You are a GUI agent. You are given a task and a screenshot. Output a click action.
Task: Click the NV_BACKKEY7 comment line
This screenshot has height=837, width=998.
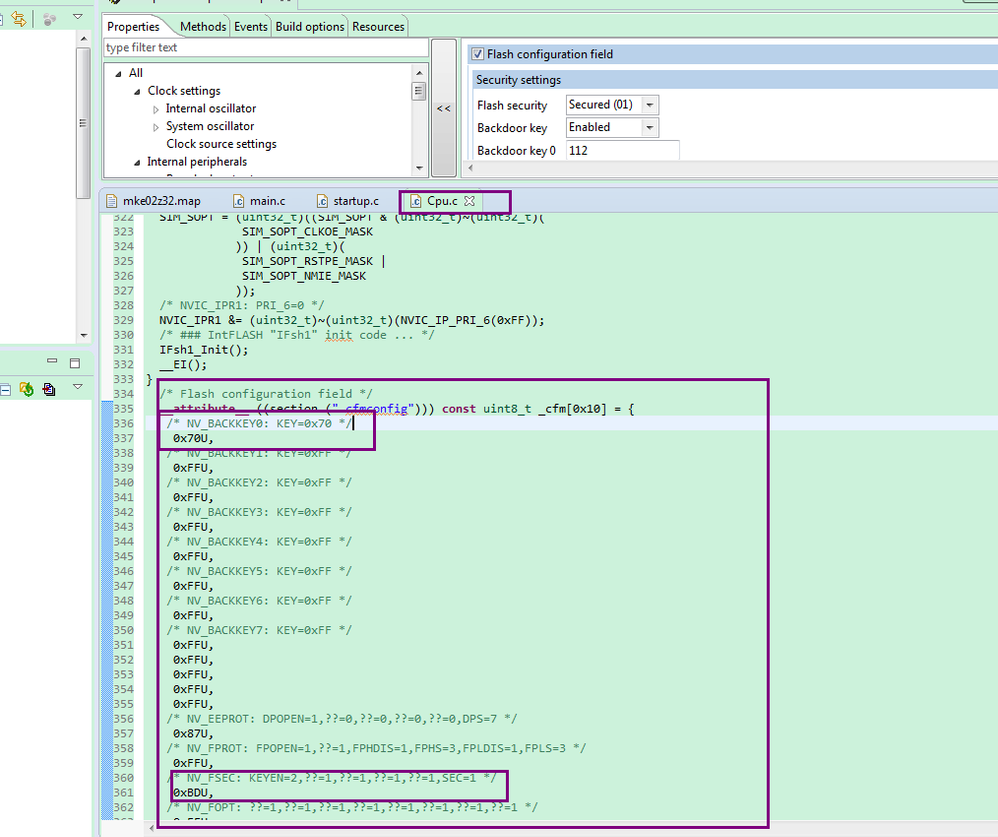[x=259, y=630]
